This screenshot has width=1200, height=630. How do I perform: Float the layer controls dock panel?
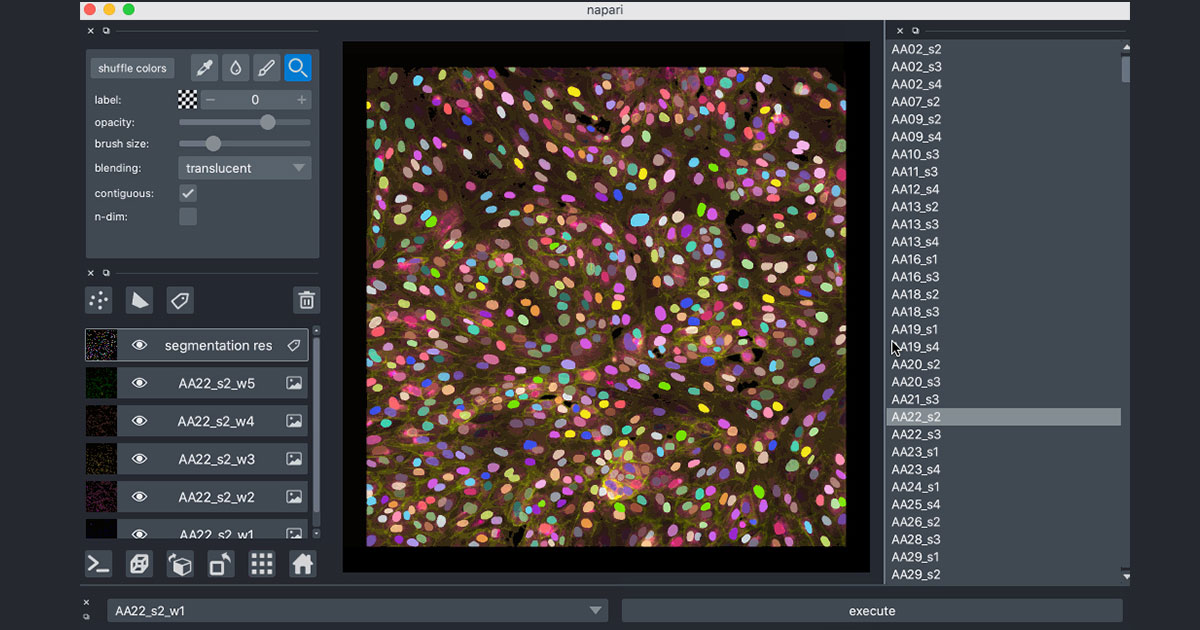point(106,31)
